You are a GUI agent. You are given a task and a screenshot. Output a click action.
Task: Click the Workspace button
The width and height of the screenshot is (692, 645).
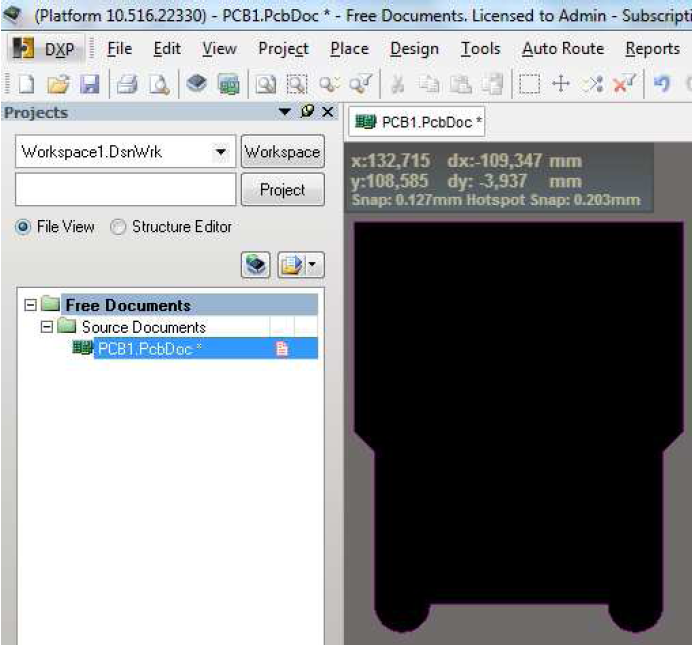click(x=282, y=152)
